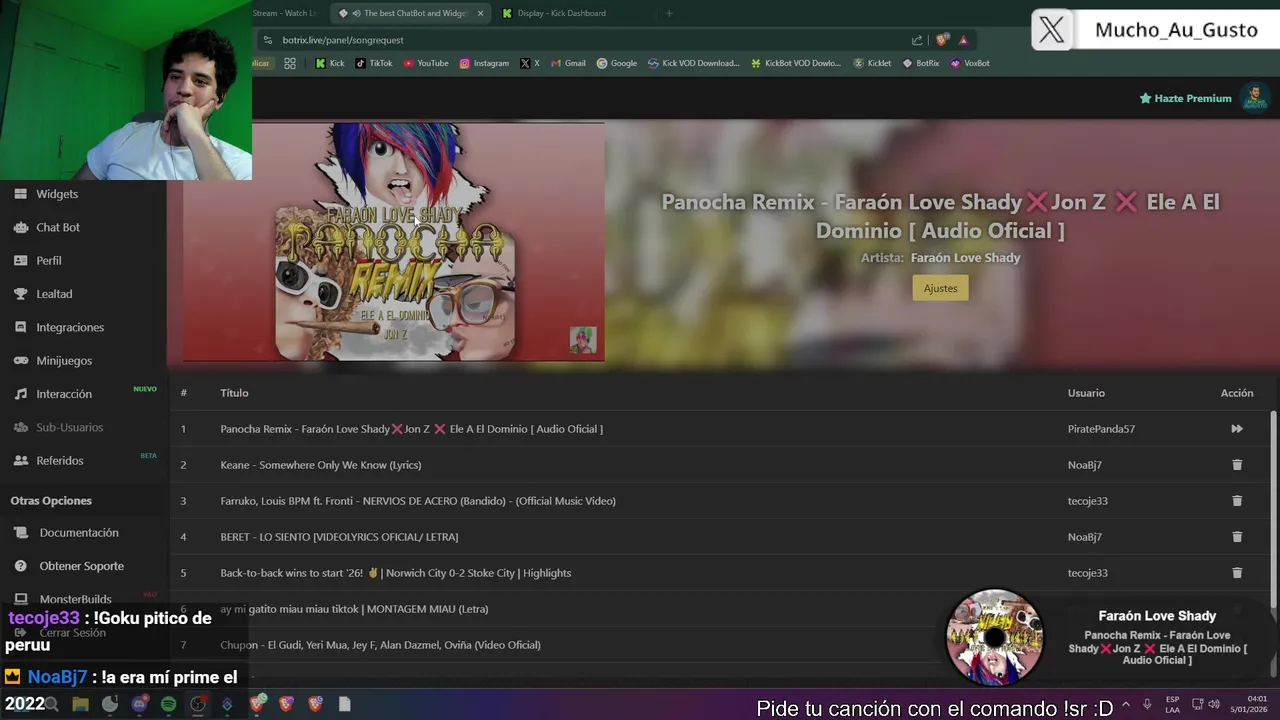The height and width of the screenshot is (720, 1280).
Task: Open the Instagram bookmark
Action: click(x=484, y=63)
